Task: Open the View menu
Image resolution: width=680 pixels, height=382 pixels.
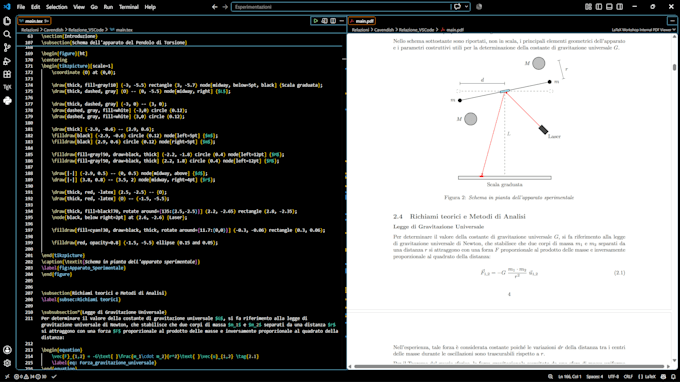Action: click(79, 7)
